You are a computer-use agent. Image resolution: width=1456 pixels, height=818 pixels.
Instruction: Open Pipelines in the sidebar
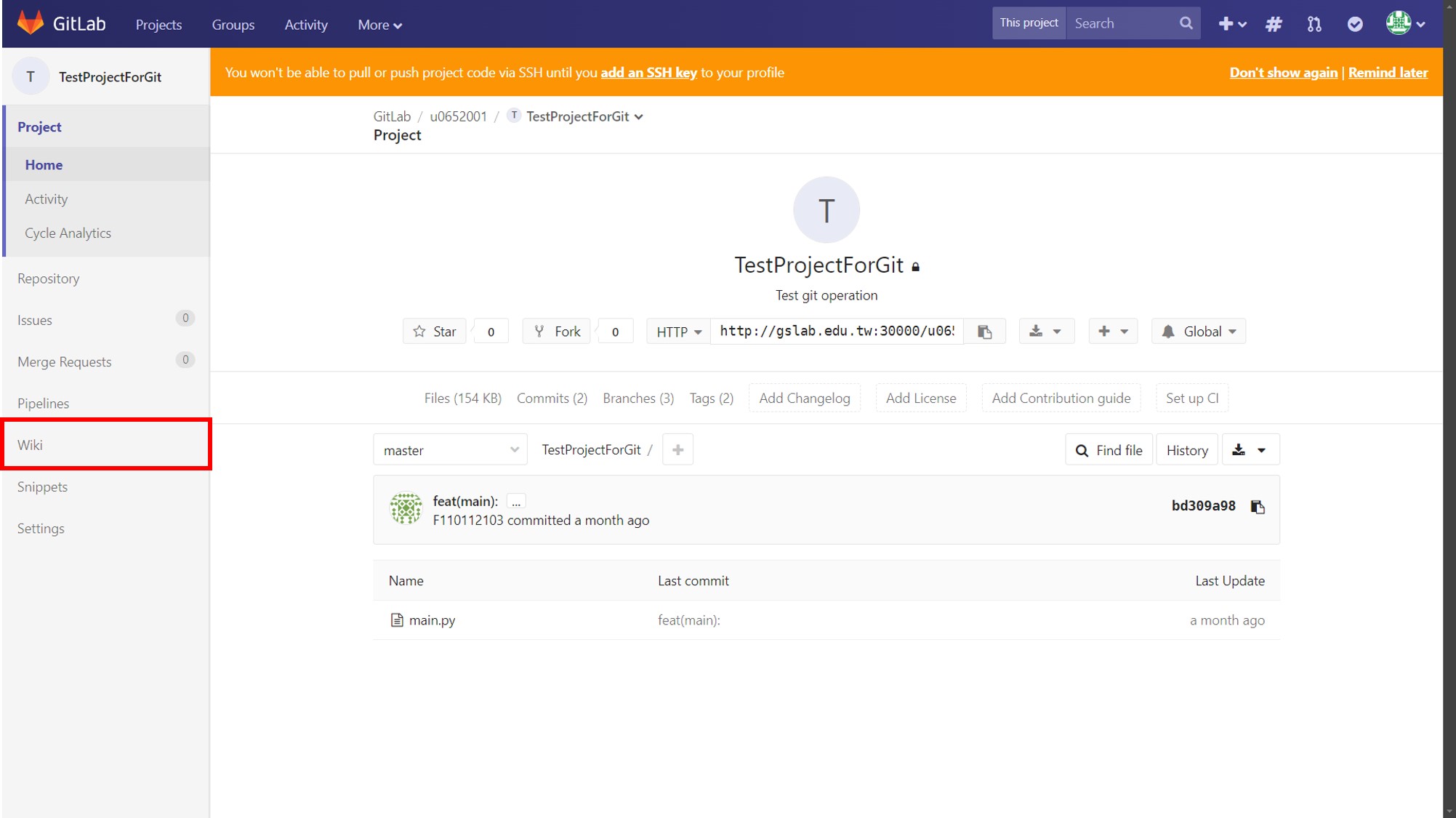(x=106, y=403)
